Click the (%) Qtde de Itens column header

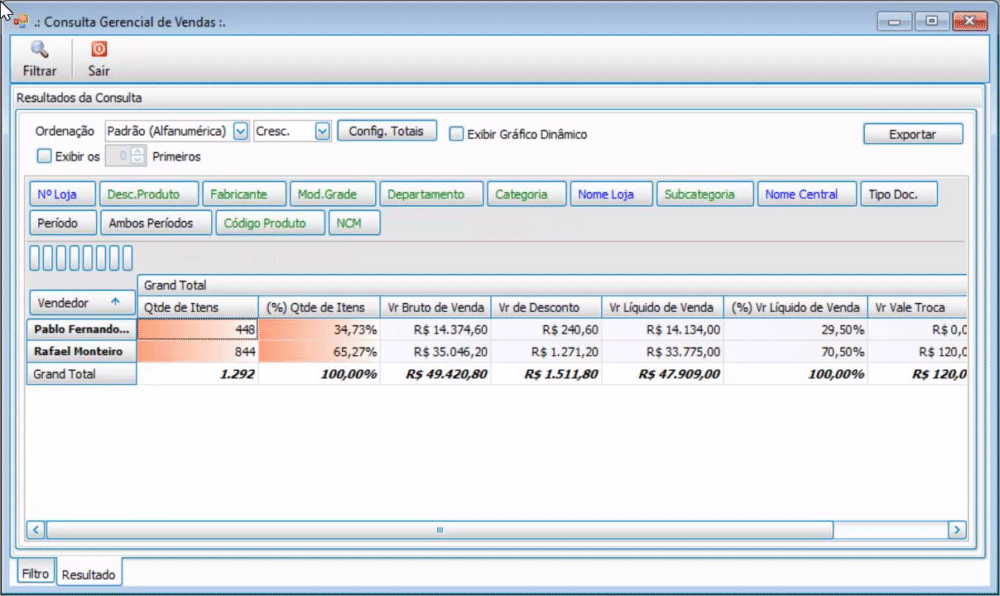319,307
